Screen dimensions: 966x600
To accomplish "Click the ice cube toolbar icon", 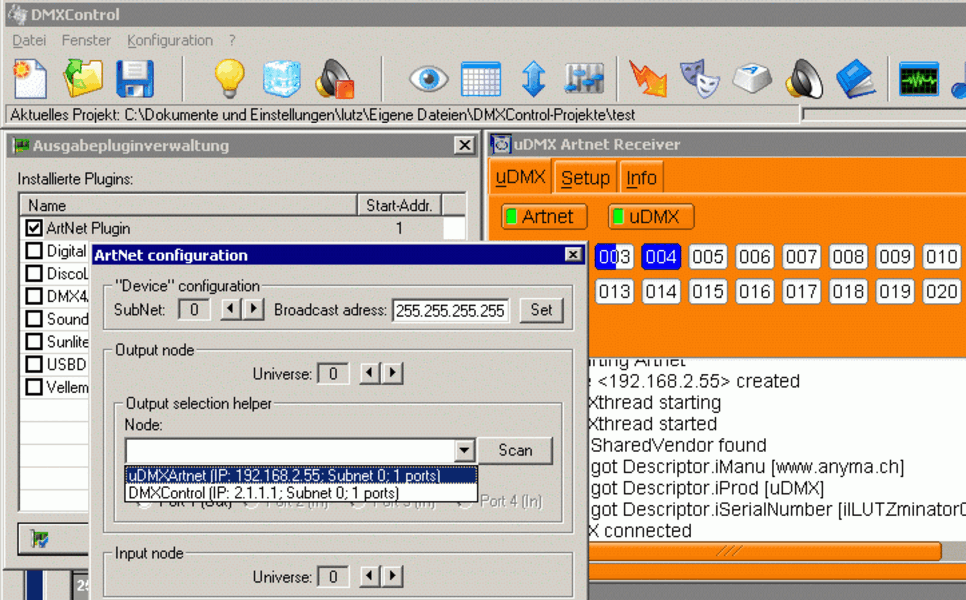I will [x=282, y=79].
